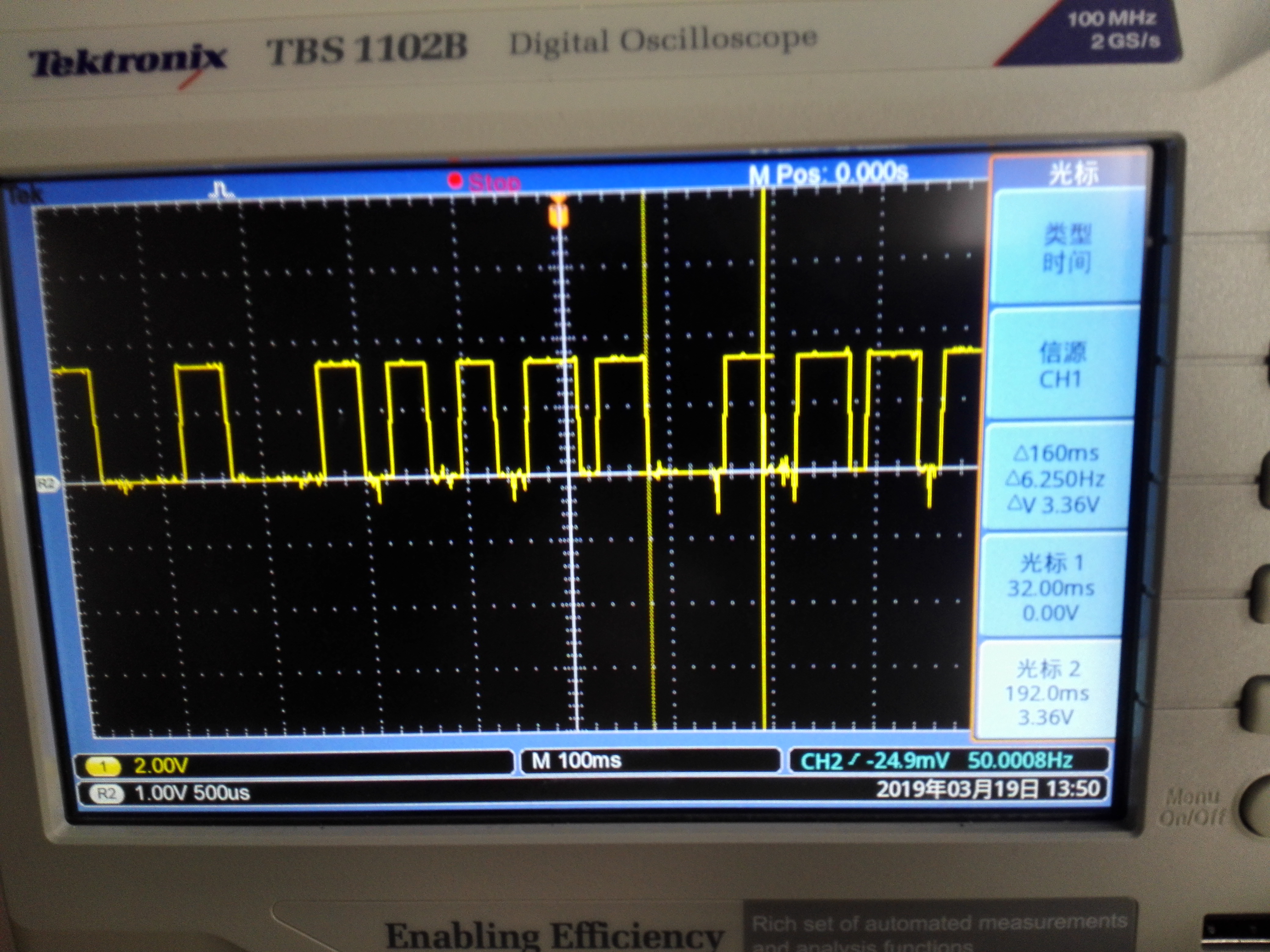This screenshot has height=952, width=1270.
Task: Click the 光标 menu title
Action: (x=1072, y=173)
